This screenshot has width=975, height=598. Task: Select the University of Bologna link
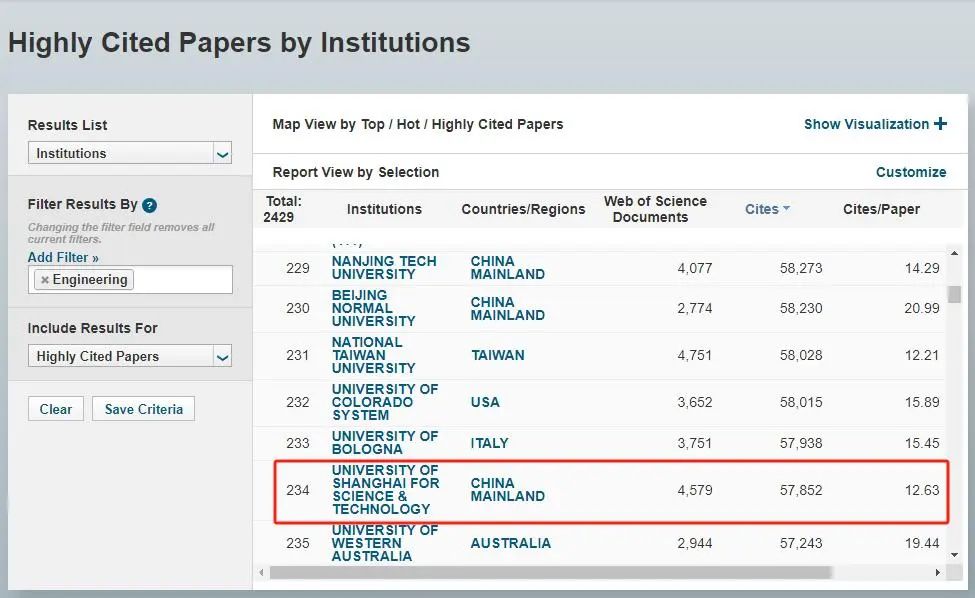pyautogui.click(x=384, y=442)
